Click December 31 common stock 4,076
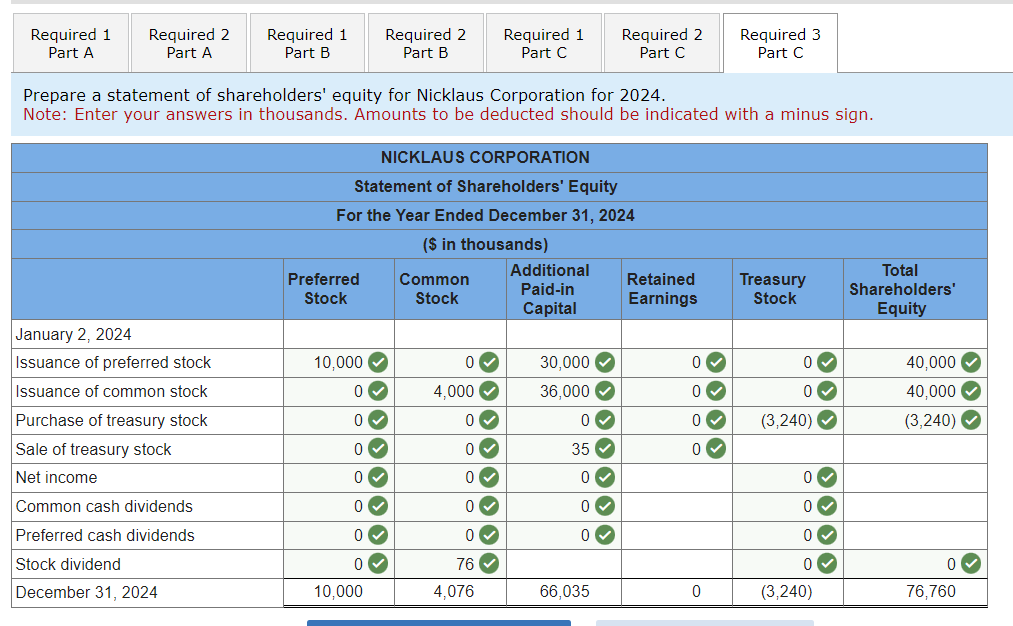This screenshot has height=626, width=1013. coord(454,592)
